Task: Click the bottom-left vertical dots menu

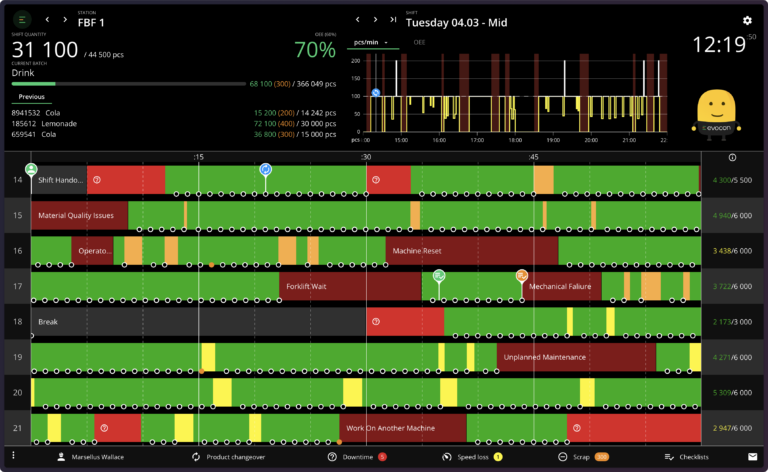Action: pos(14,456)
